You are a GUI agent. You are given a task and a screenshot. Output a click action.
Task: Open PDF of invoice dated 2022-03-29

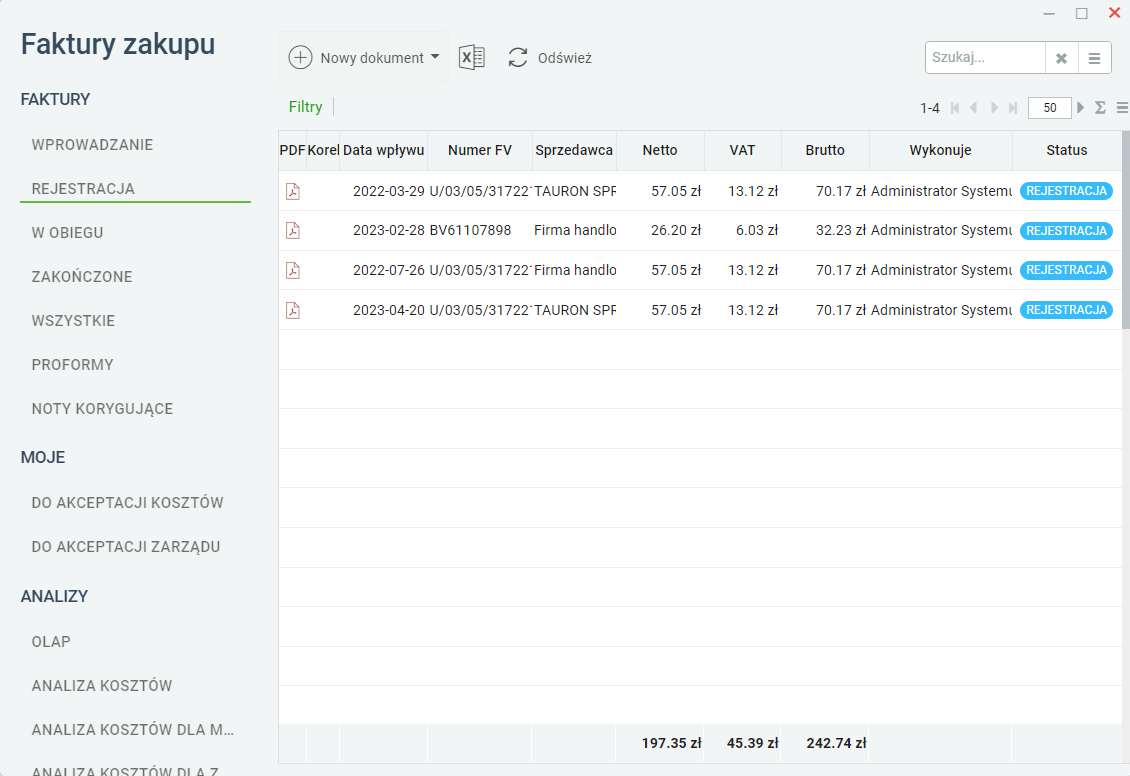pyautogui.click(x=293, y=191)
